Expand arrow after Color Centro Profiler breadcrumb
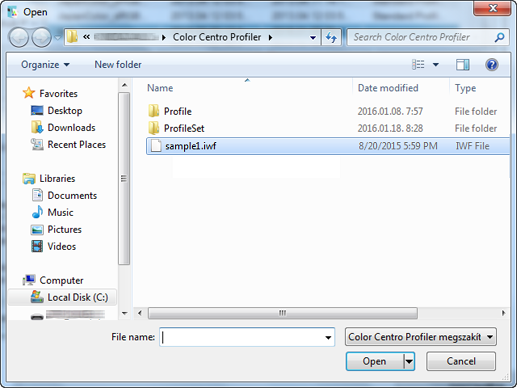Screen dimensions: 517x388 click(270, 37)
